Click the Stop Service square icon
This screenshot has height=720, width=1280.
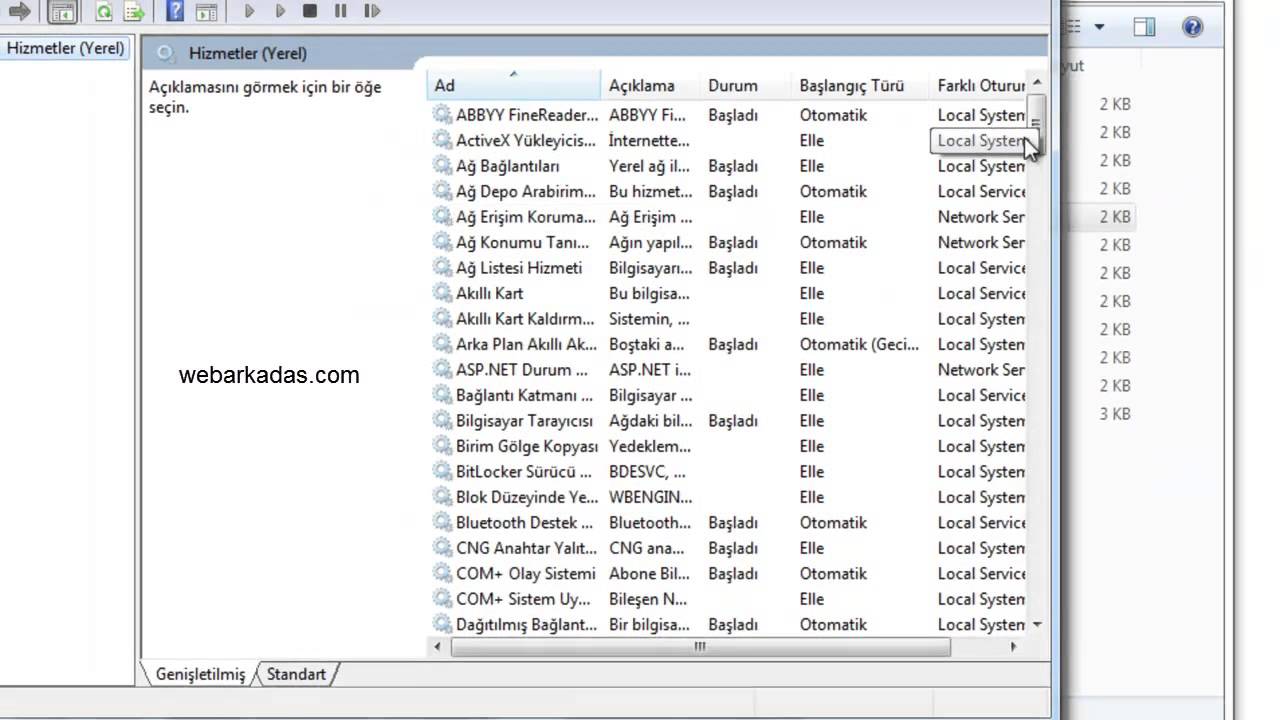coord(310,11)
